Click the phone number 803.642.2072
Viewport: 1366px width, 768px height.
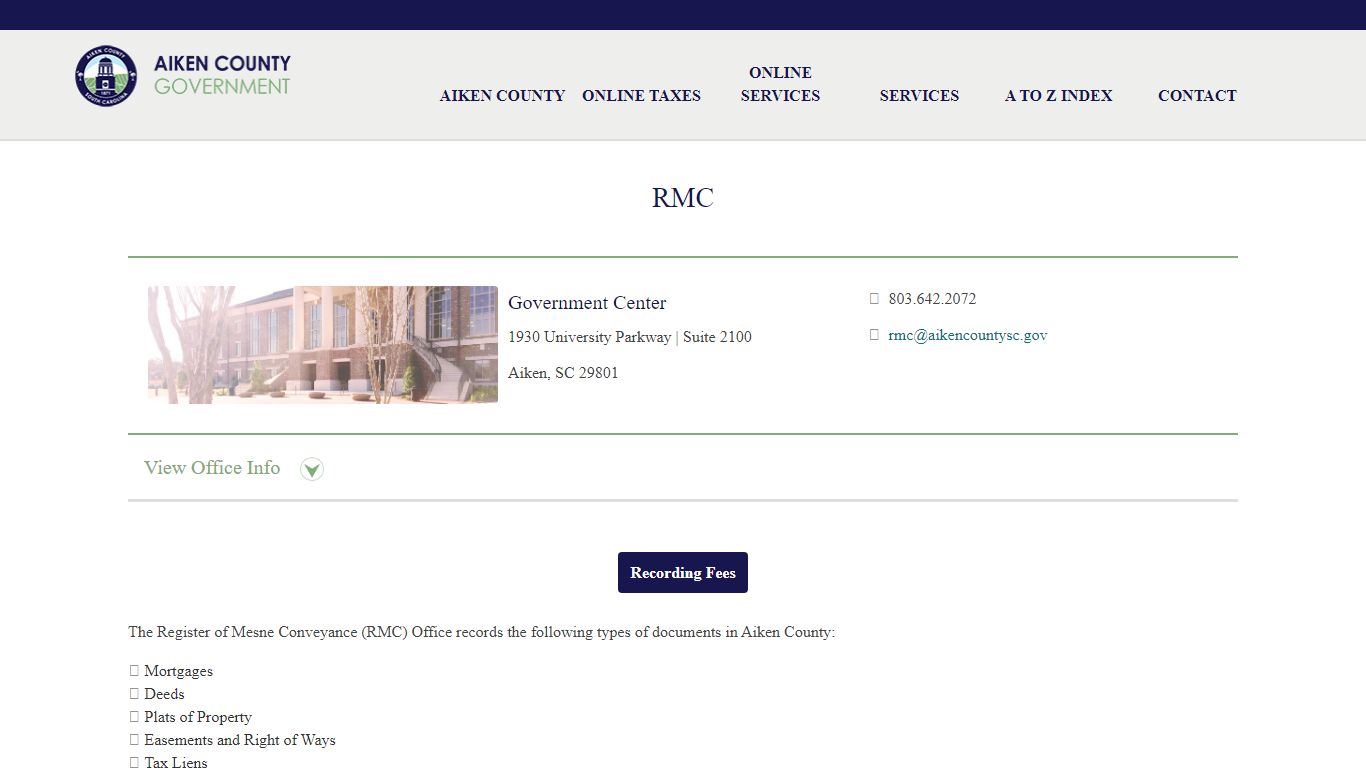932,299
